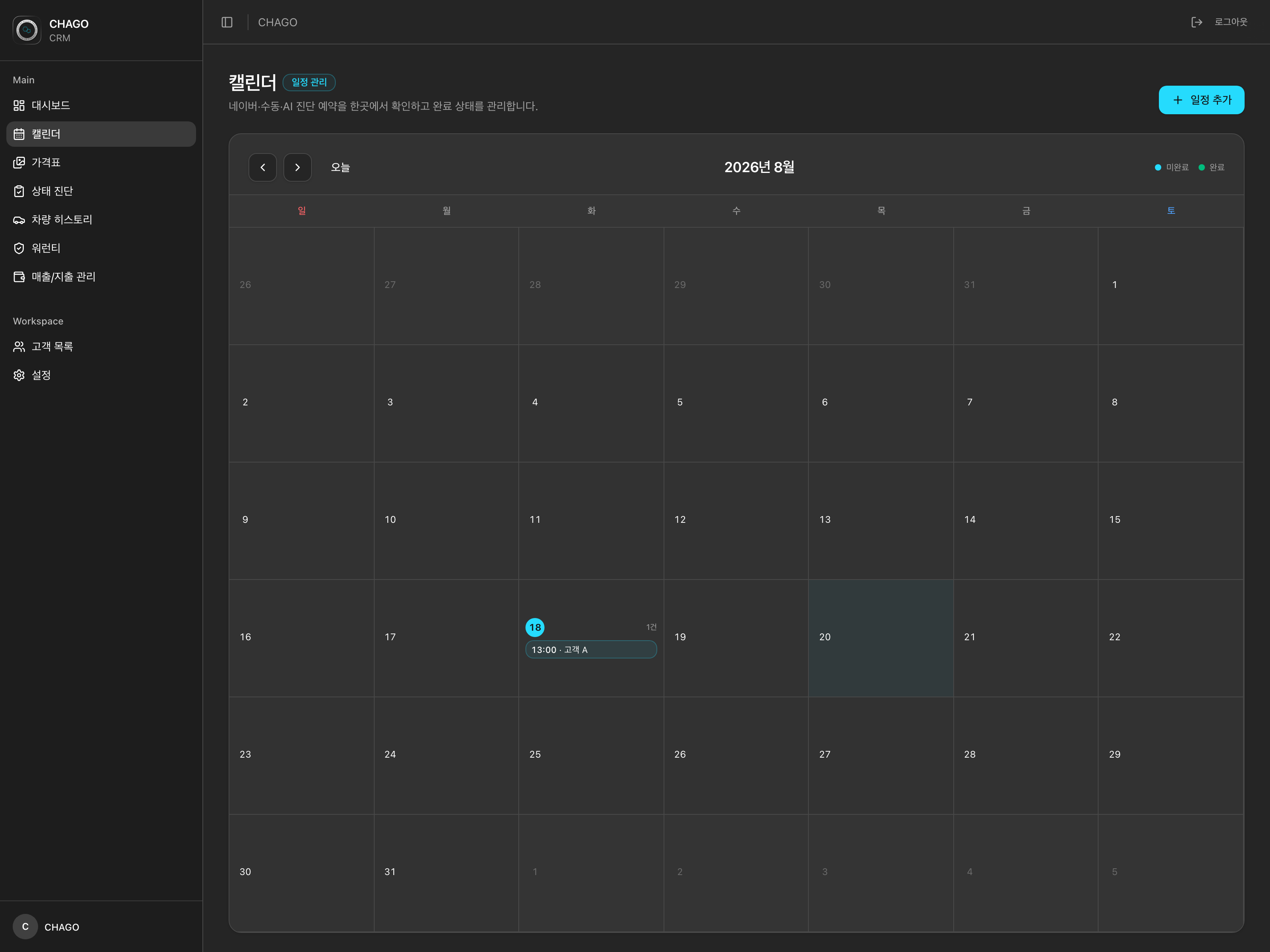Screen dimensions: 1270x952
Task: Jump to today with 오늘
Action: pyautogui.click(x=341, y=167)
